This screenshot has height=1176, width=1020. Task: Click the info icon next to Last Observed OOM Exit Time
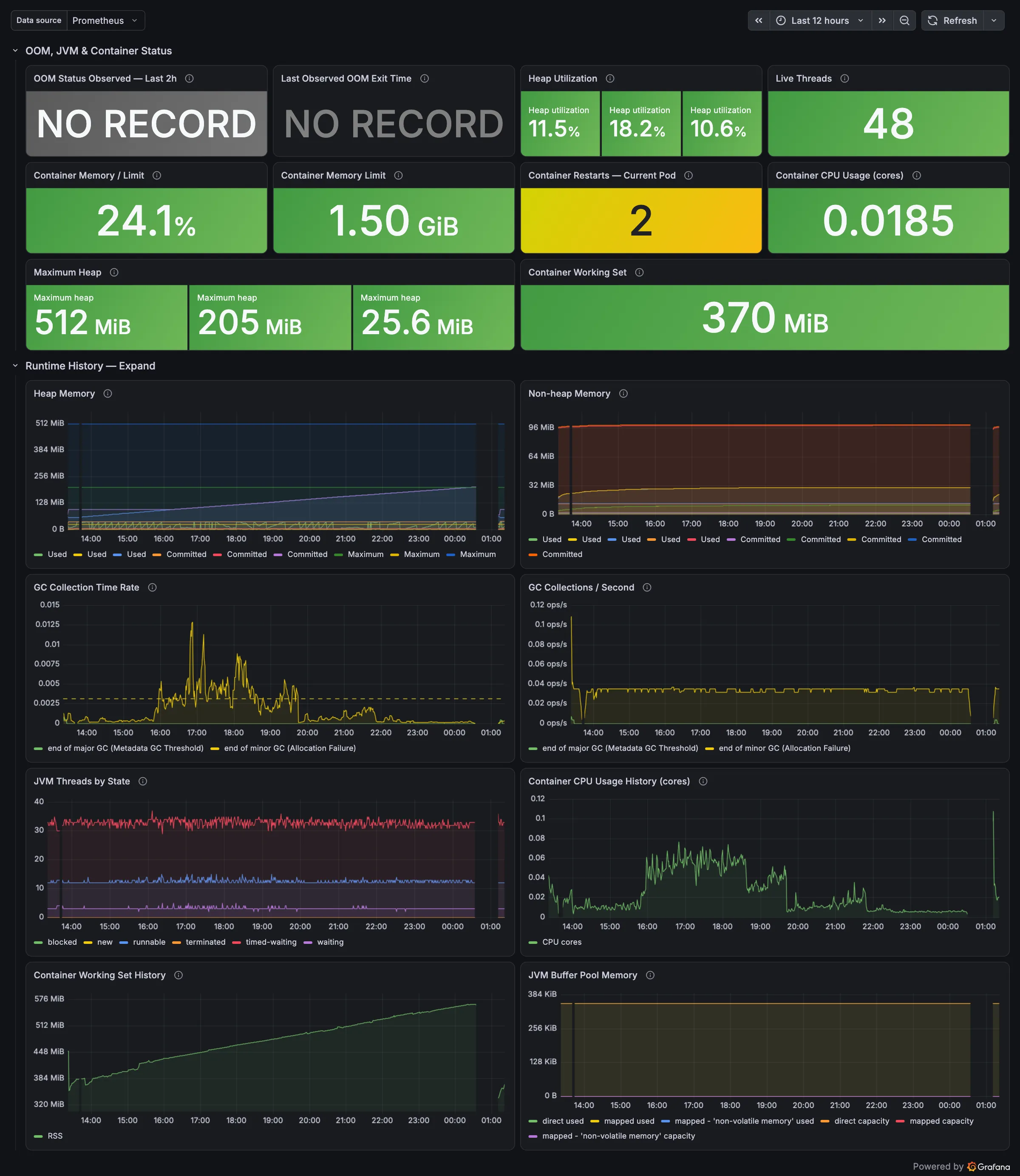coord(425,79)
